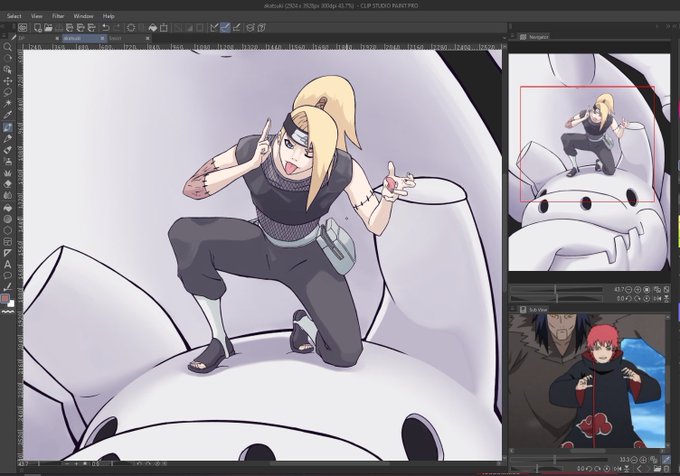The image size is (680, 476).
Task: Select the Sub View panel tab
Action: (x=534, y=310)
